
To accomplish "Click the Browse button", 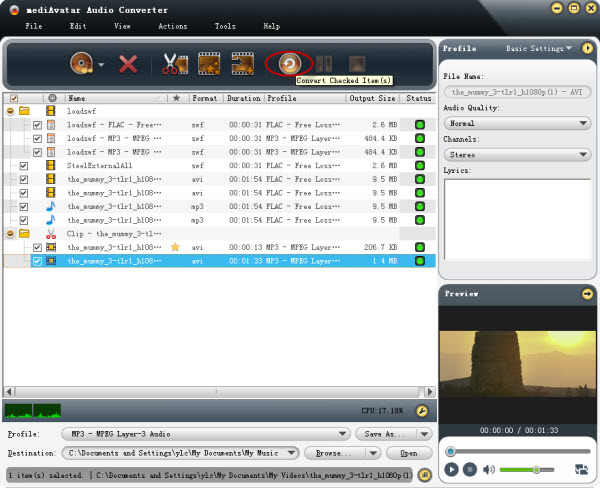I will (x=335, y=453).
